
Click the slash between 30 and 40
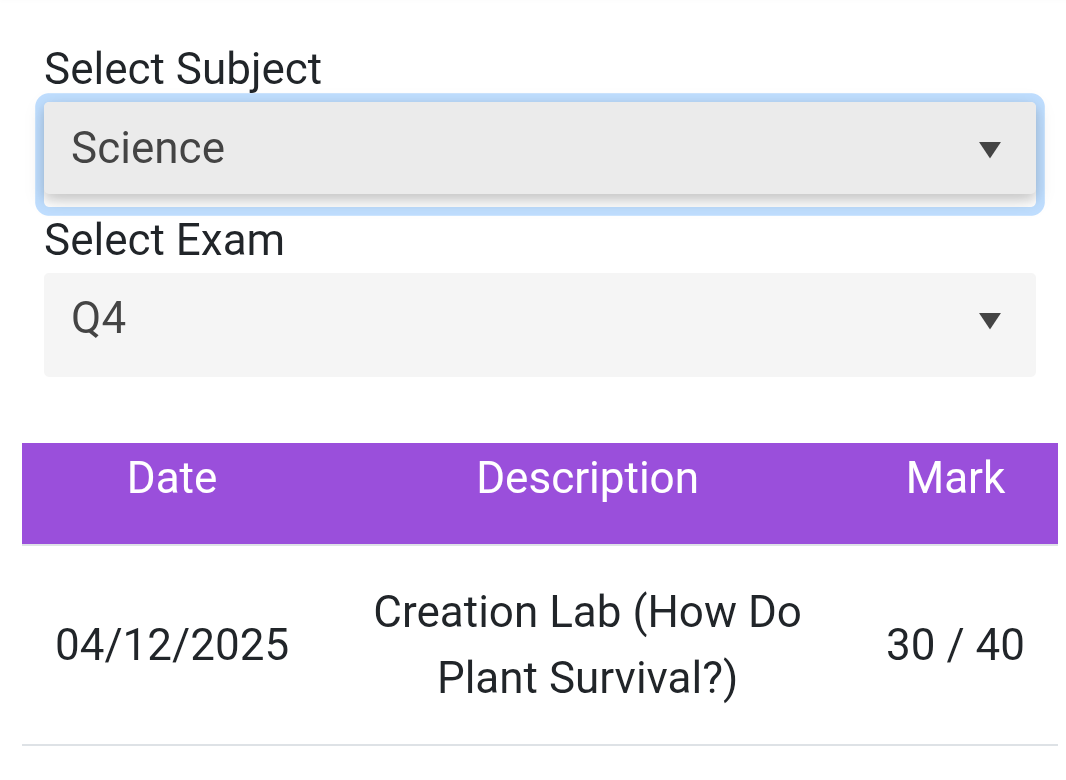[955, 645]
